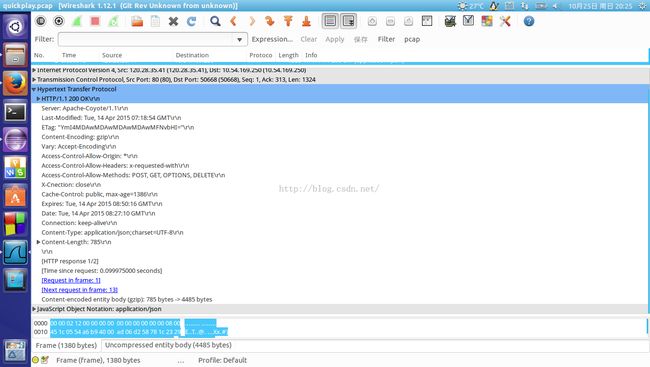Expand the Content-Length: 785 field
Image resolution: width=650 pixels, height=367 pixels.
[x=39, y=242]
